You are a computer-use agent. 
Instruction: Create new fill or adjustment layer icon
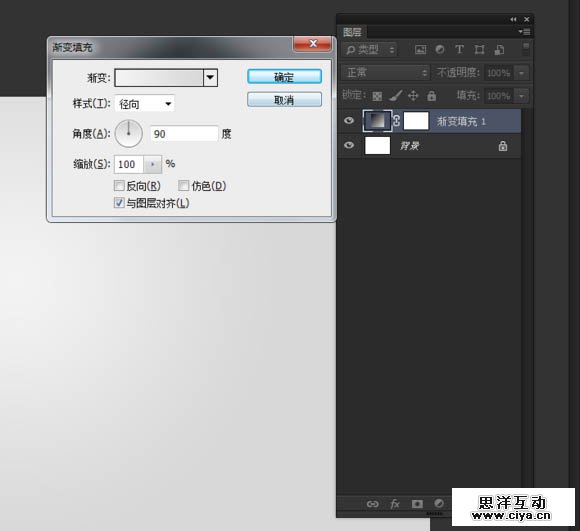click(x=439, y=503)
